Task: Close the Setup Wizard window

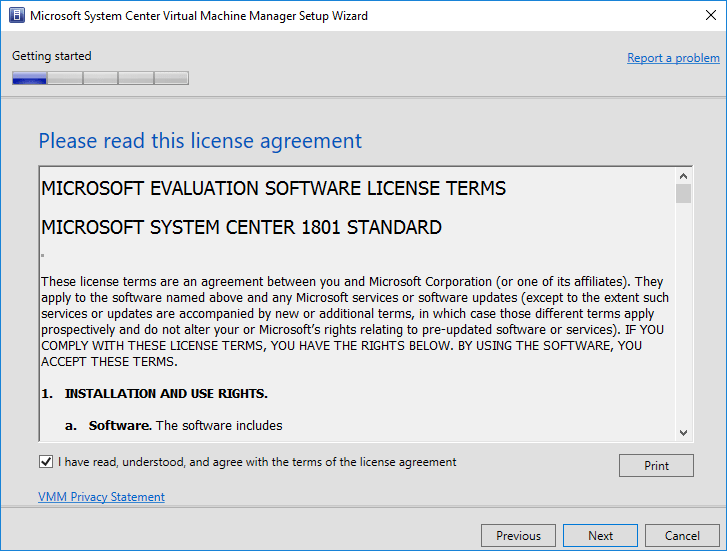Action: [710, 15]
